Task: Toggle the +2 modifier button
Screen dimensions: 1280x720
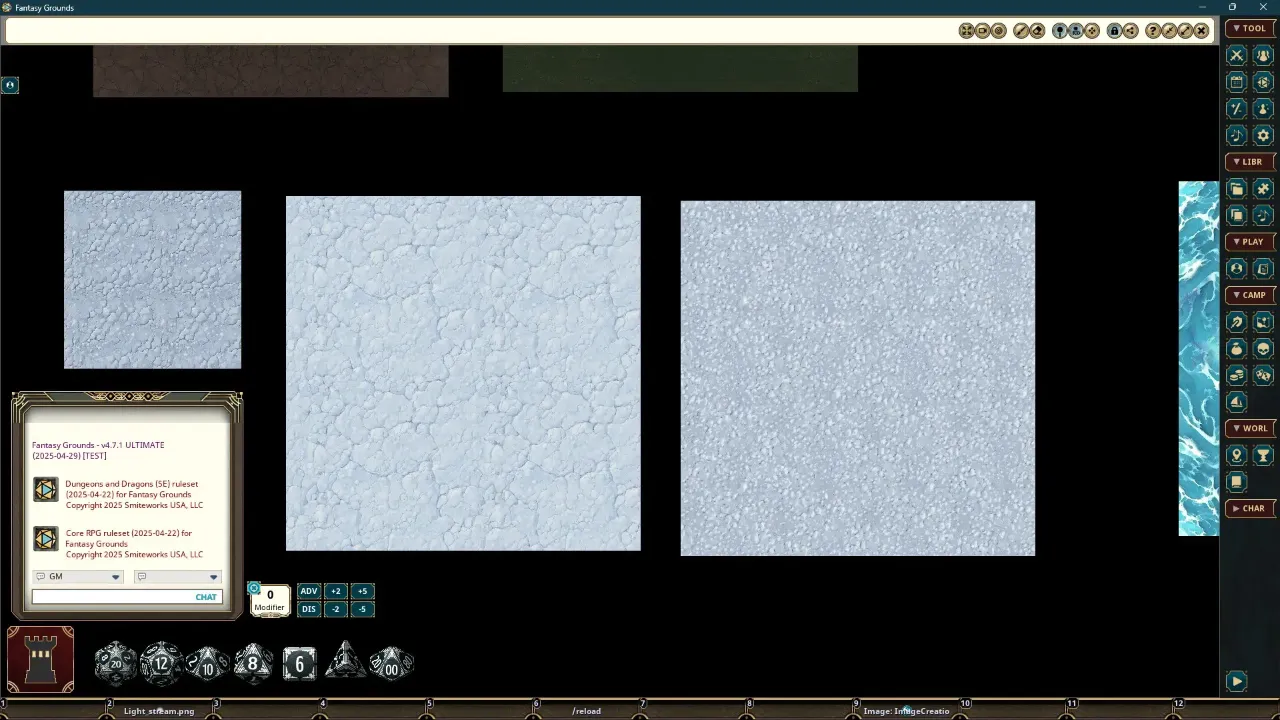Action: point(336,591)
